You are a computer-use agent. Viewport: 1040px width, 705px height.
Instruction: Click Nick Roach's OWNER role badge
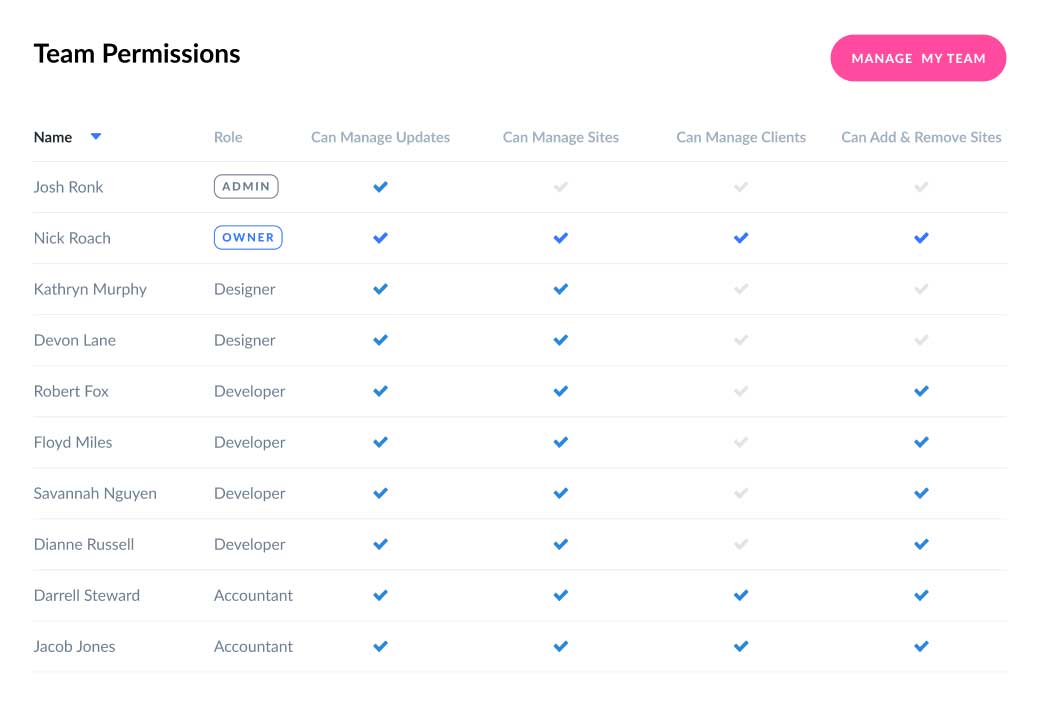(x=247, y=237)
